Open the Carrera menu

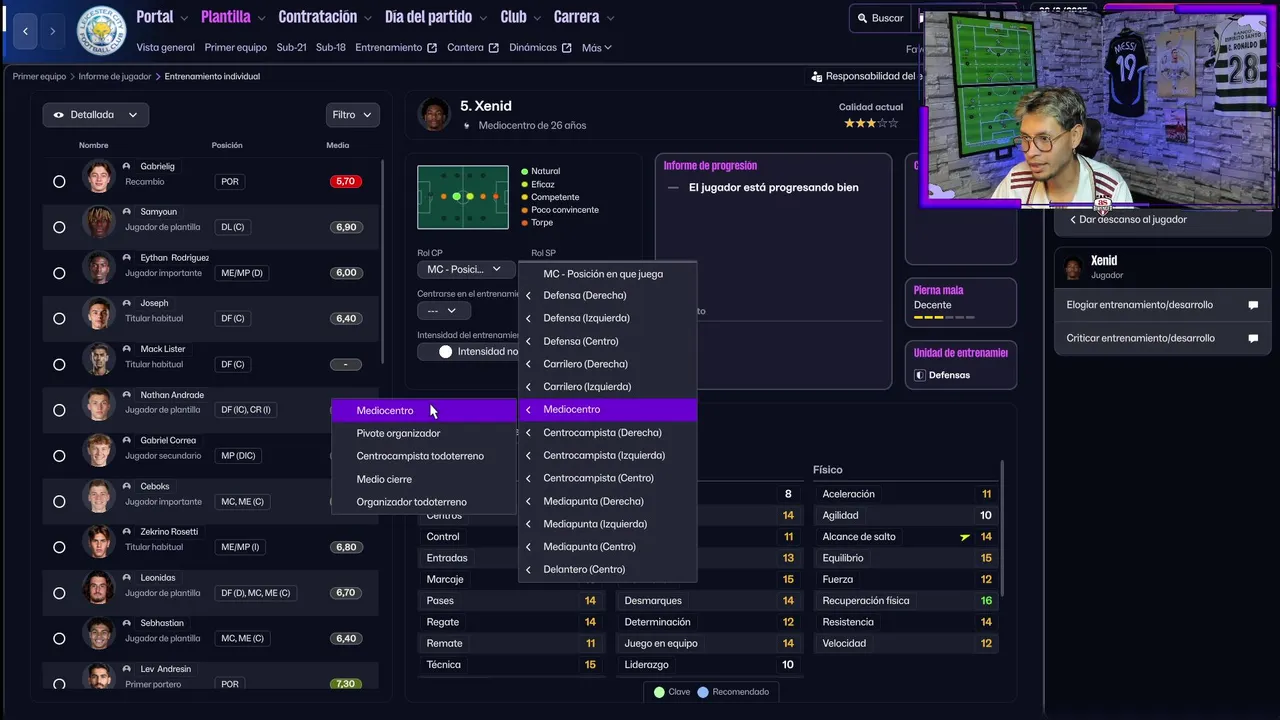point(584,17)
